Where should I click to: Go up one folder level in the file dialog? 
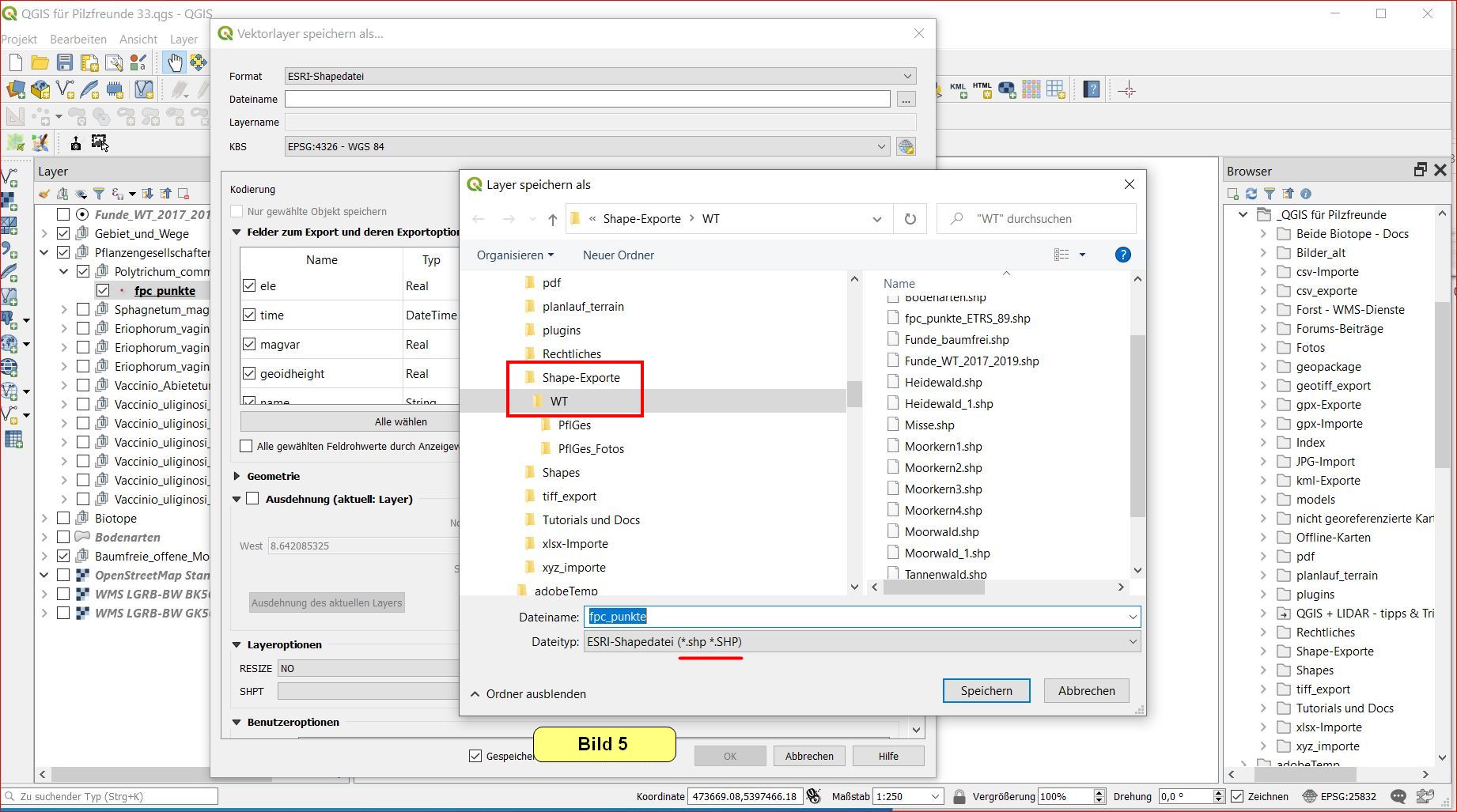pos(552,219)
